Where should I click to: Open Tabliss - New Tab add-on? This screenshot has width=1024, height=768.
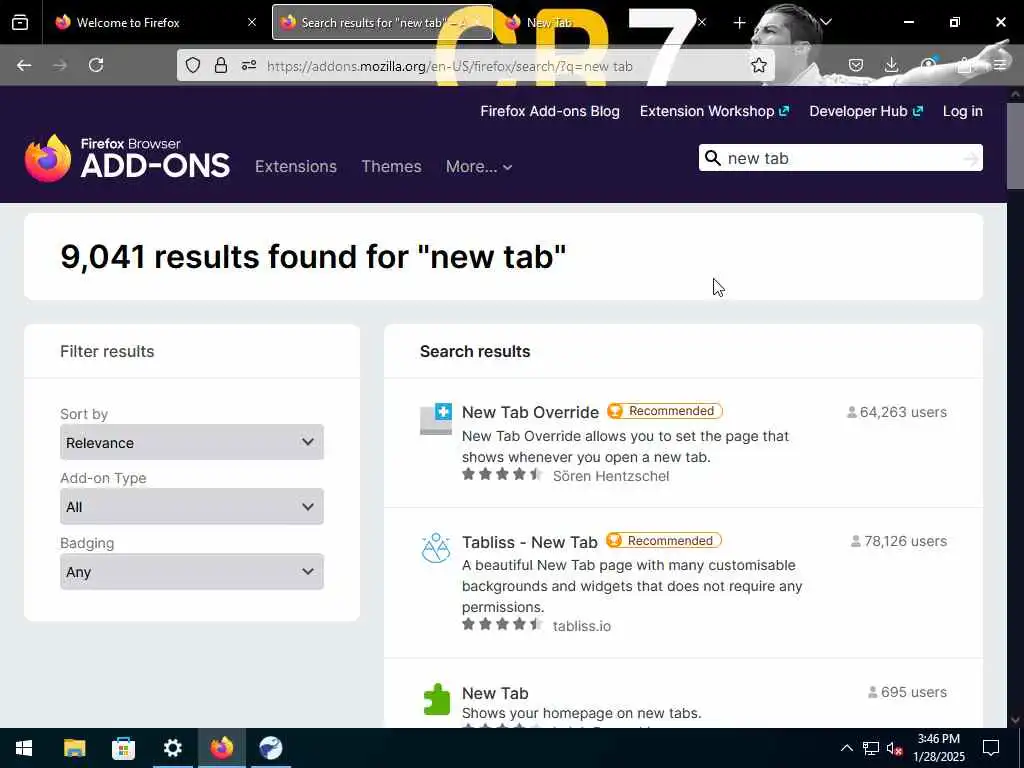click(x=530, y=542)
